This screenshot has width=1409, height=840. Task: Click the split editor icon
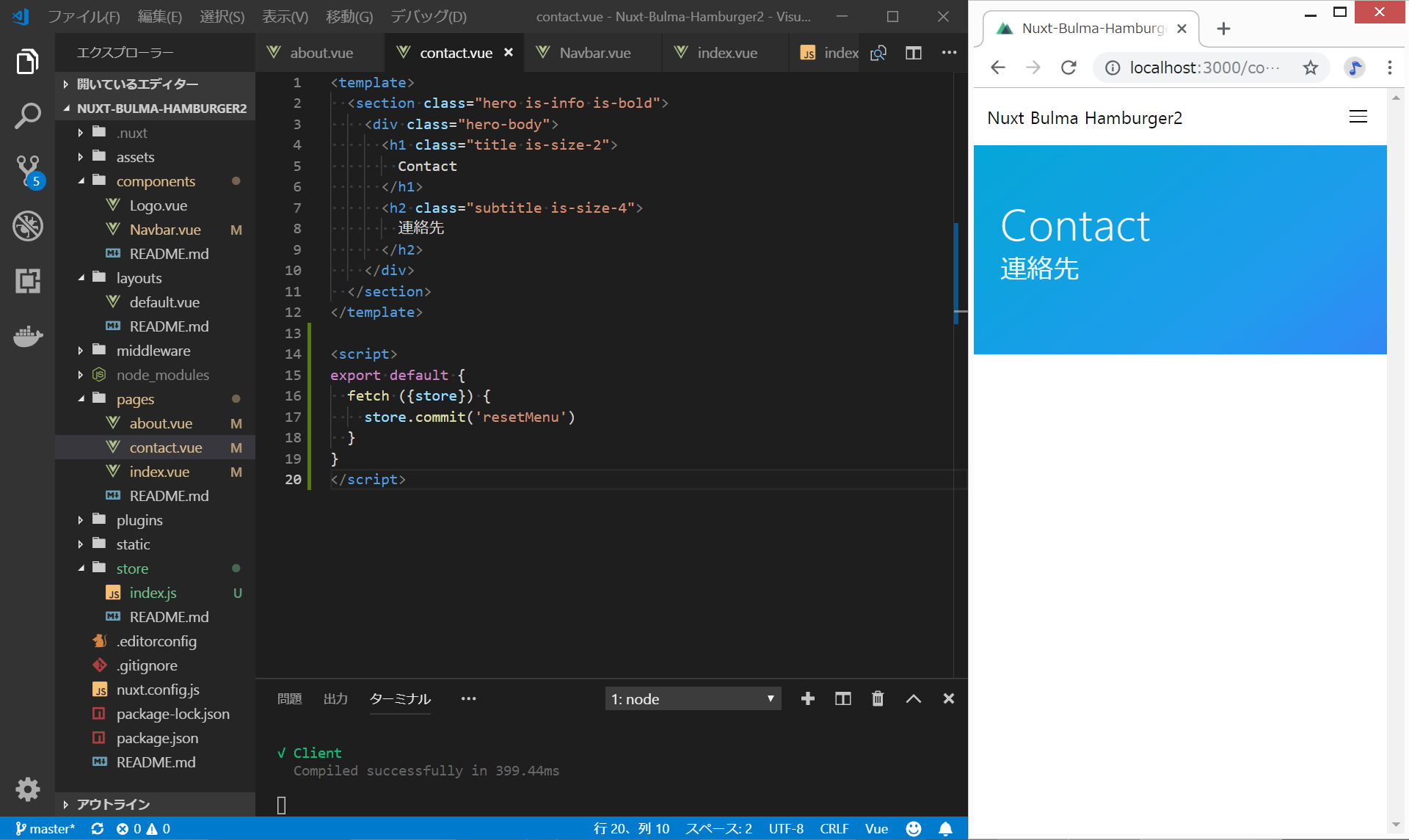click(x=913, y=53)
